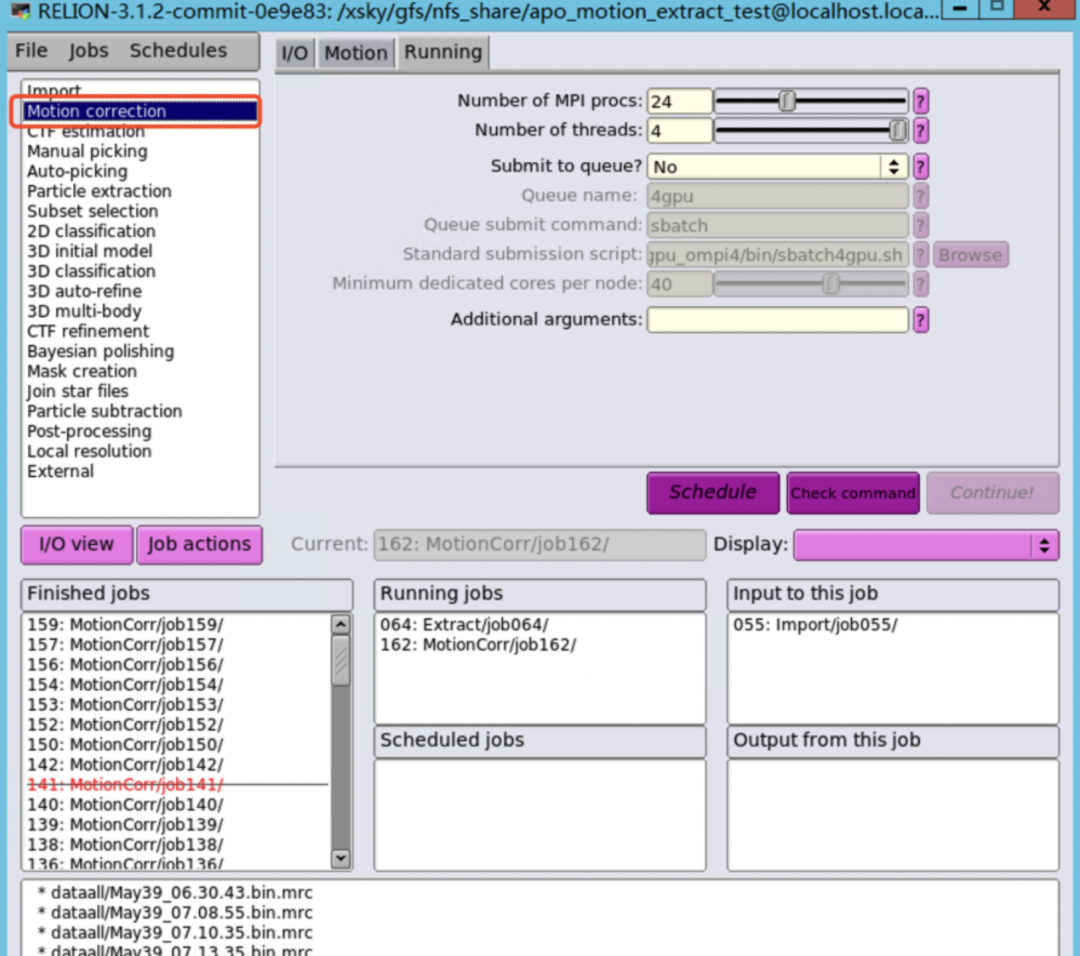
Task: Open the File menu
Action: click(x=31, y=51)
